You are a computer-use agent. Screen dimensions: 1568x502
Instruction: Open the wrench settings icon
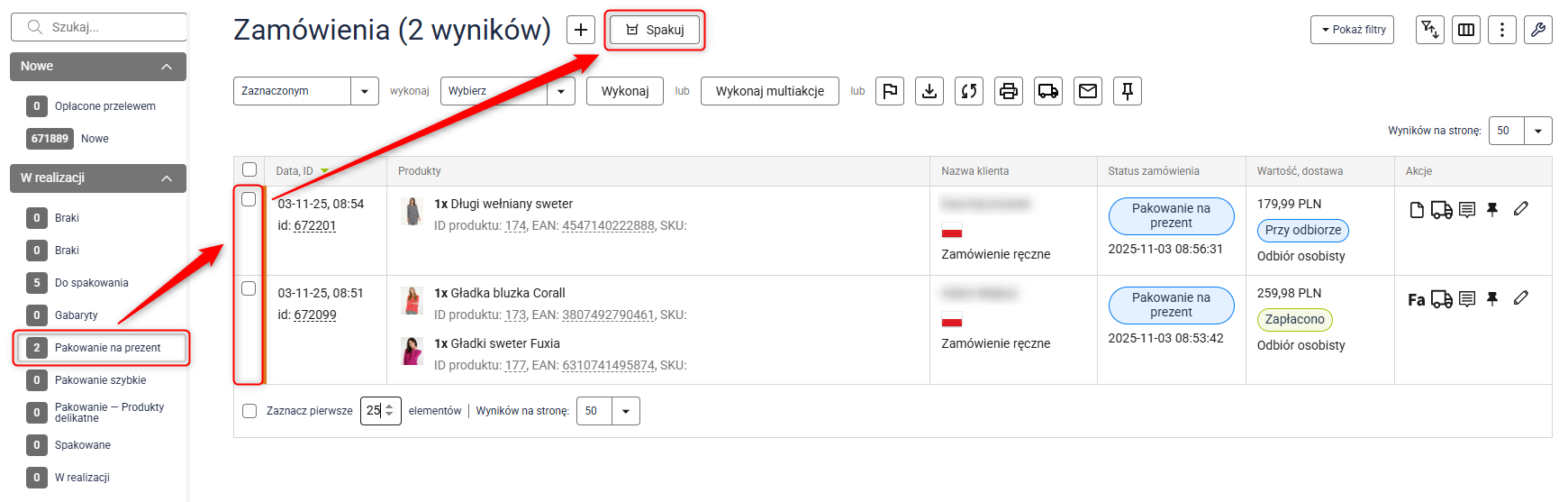(1537, 30)
